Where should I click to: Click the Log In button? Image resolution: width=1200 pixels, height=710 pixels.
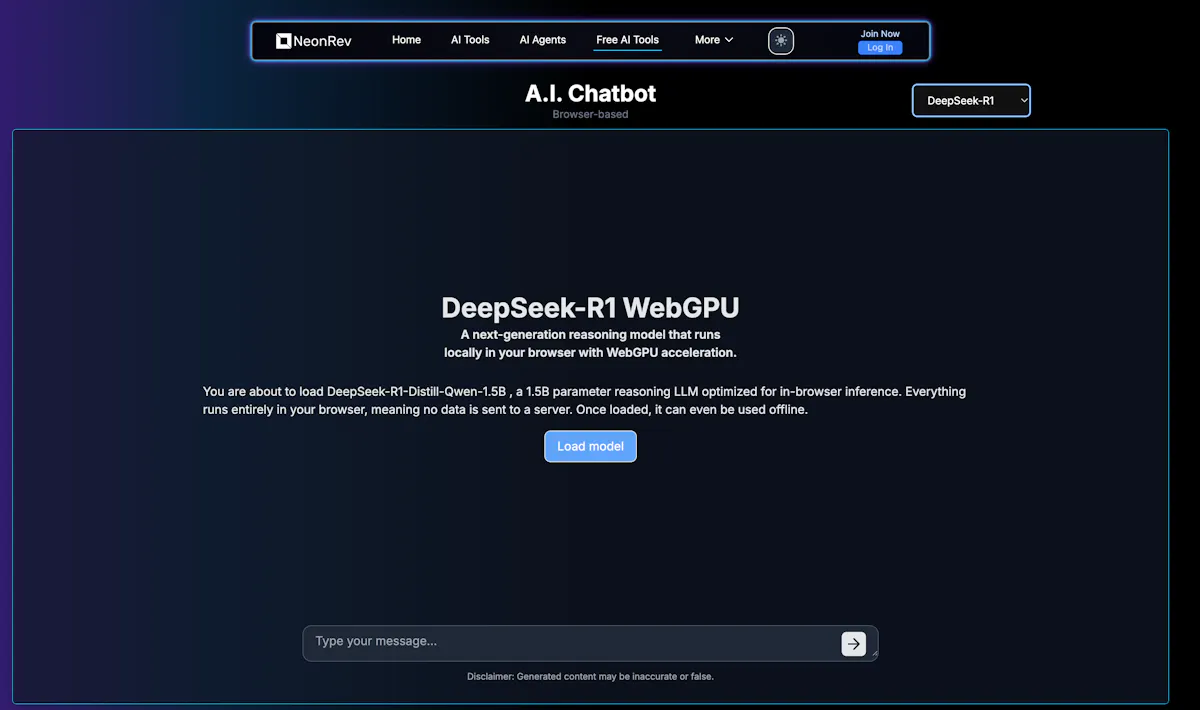pyautogui.click(x=880, y=47)
